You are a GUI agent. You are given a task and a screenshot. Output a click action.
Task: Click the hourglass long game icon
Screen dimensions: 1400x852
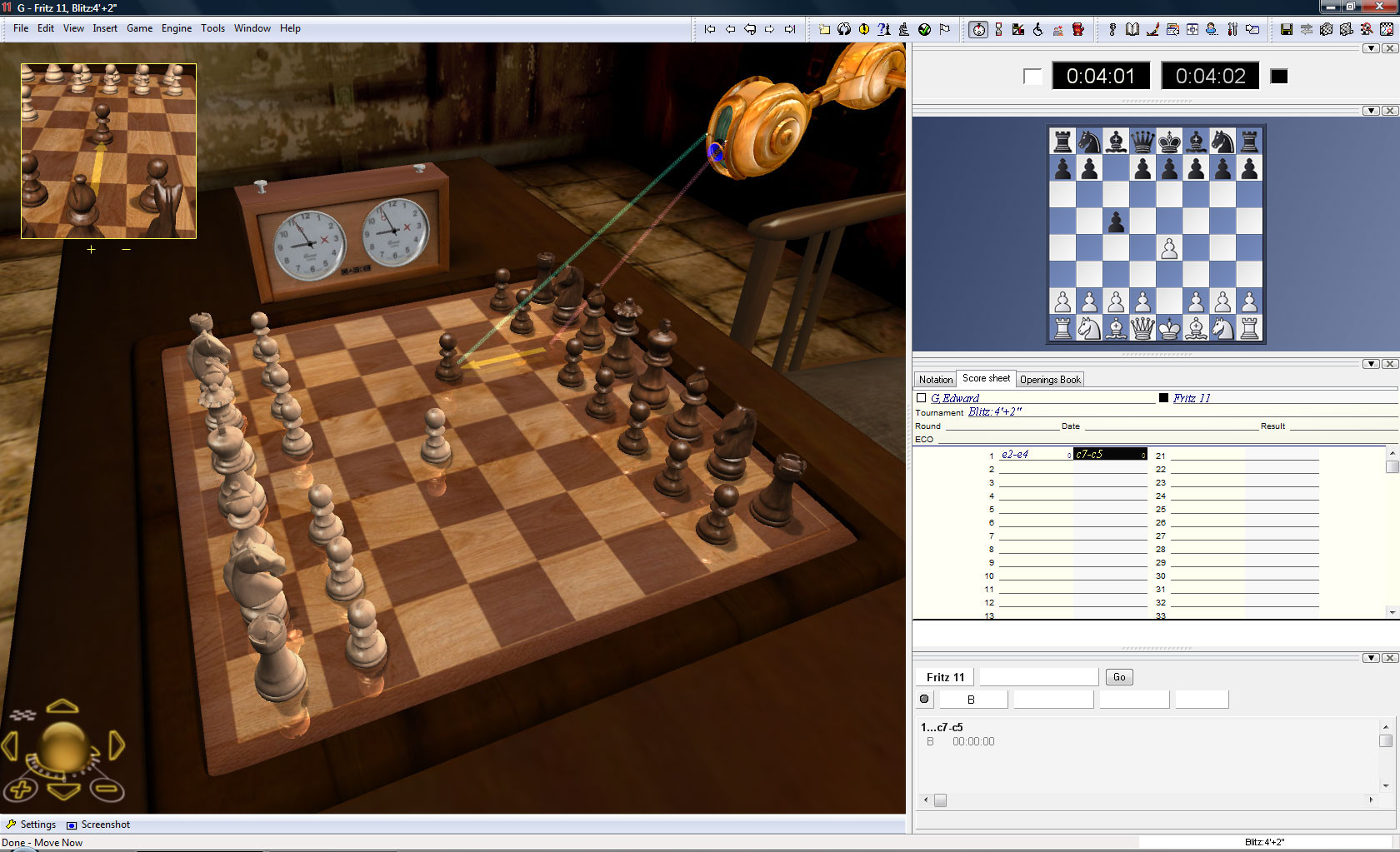998,29
